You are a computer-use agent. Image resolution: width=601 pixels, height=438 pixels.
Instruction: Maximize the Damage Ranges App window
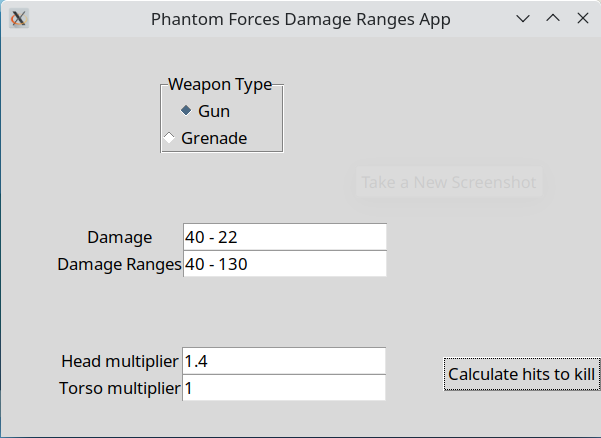click(x=553, y=19)
